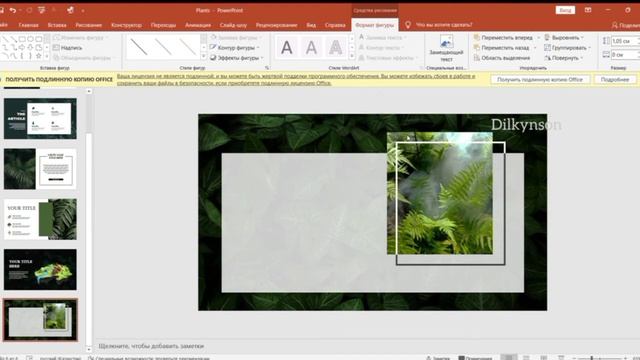Select the block arrow right shape
This screenshot has height=360, width=640.
[22, 47]
